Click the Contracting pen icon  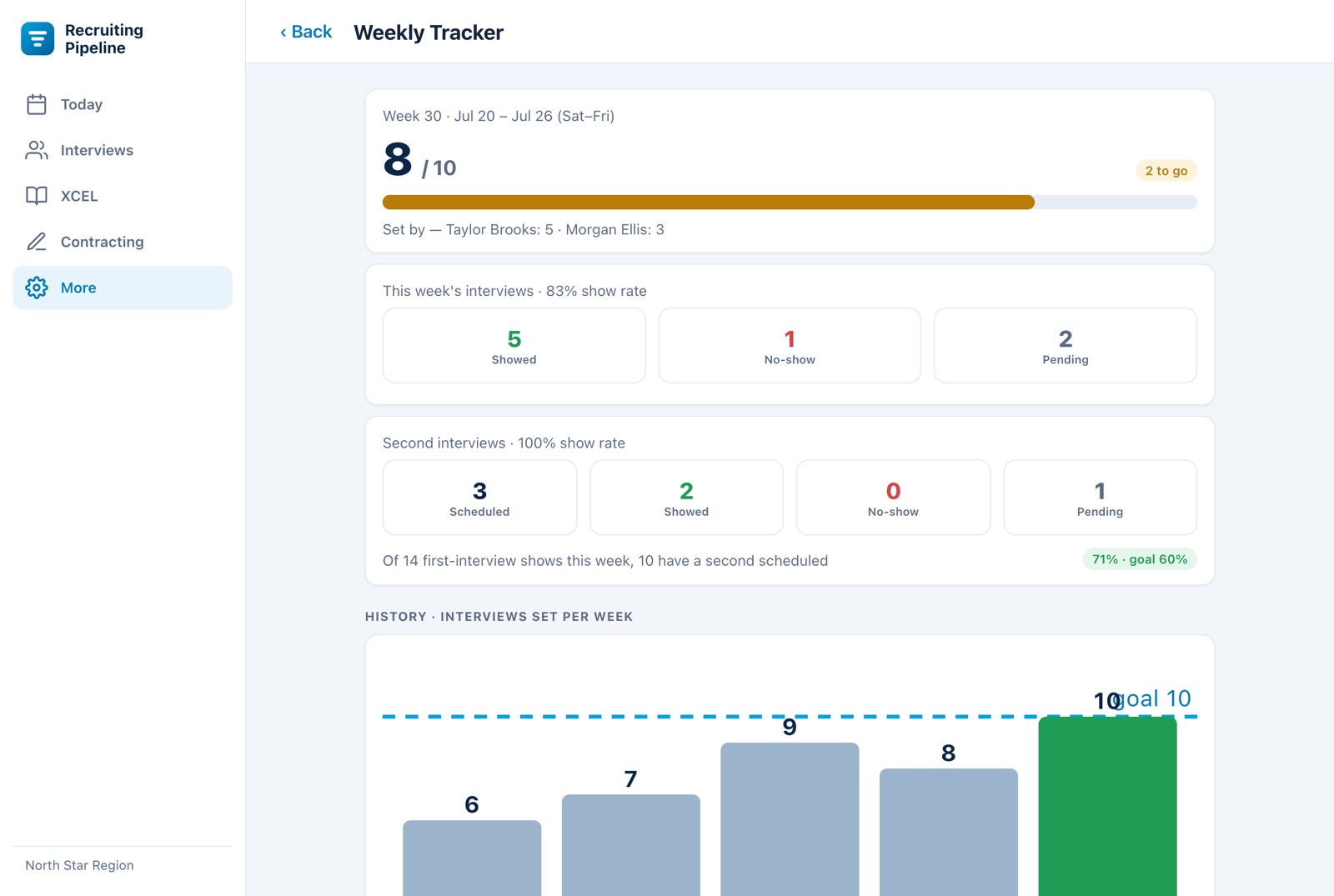tap(37, 242)
